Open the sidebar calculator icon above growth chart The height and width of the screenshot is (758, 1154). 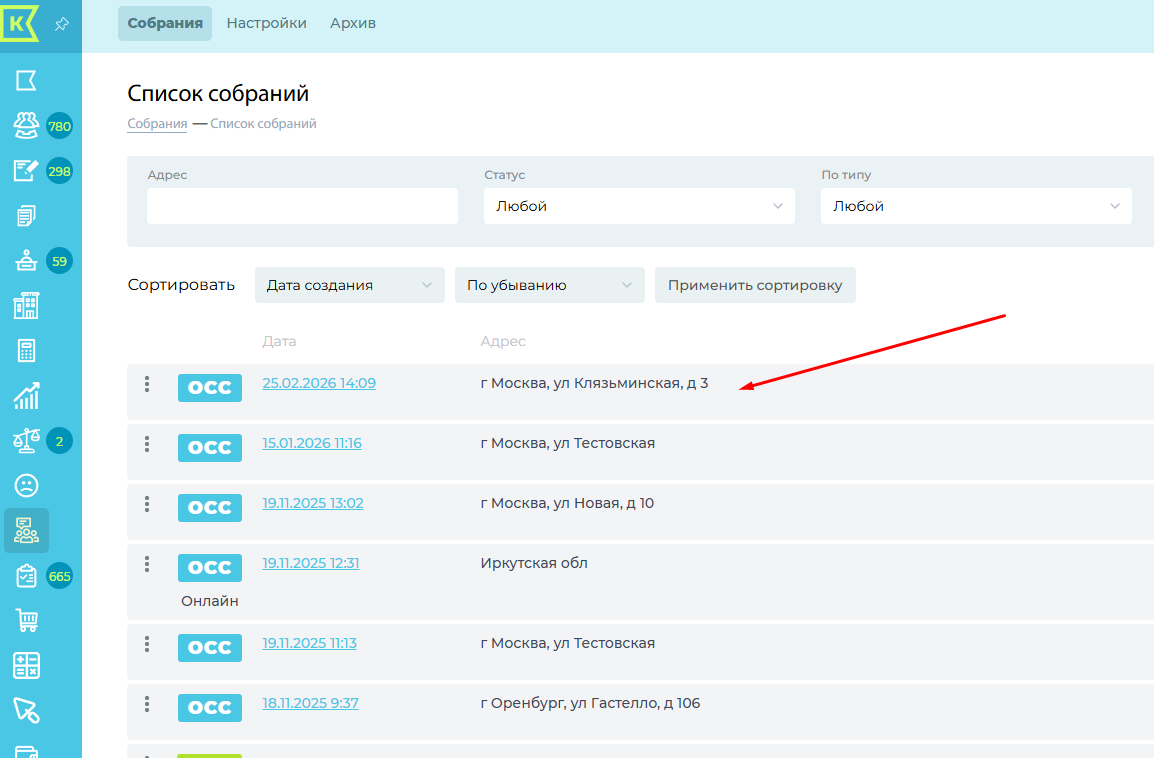tap(26, 351)
